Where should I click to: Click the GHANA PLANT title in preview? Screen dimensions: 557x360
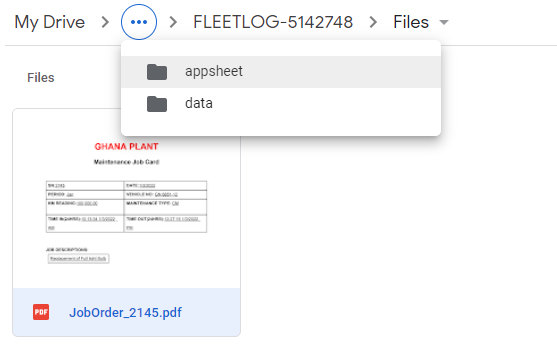point(126,146)
